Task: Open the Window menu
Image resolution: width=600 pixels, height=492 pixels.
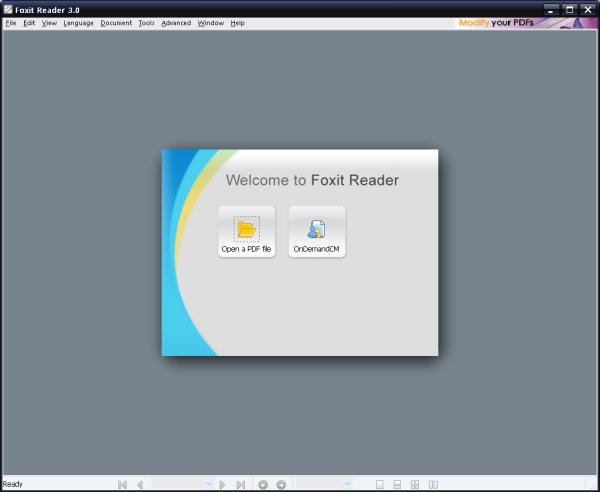Action: pos(211,23)
